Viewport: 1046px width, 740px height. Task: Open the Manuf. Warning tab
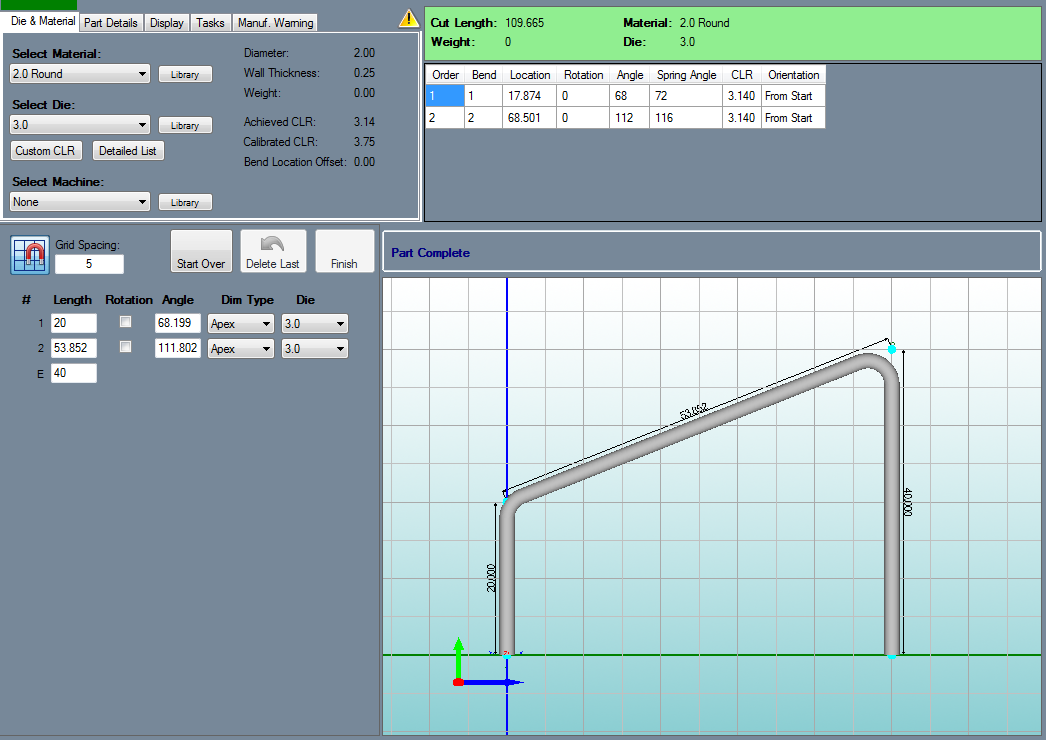275,23
